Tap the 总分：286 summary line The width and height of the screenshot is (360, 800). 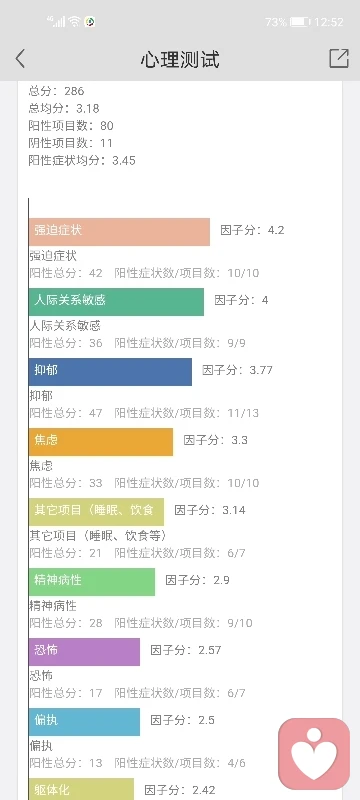[57, 91]
